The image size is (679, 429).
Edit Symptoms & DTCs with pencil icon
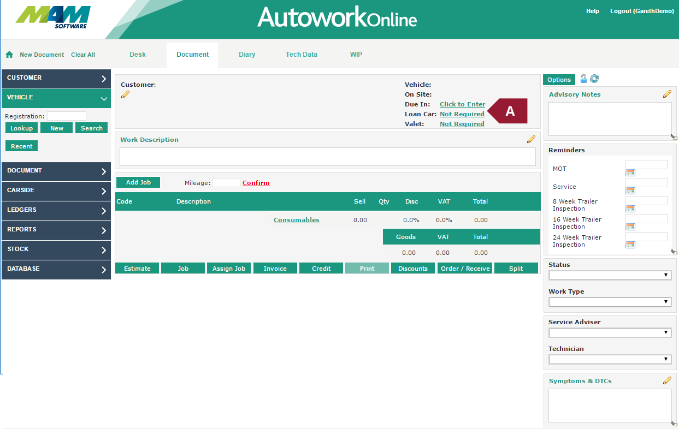(x=666, y=381)
